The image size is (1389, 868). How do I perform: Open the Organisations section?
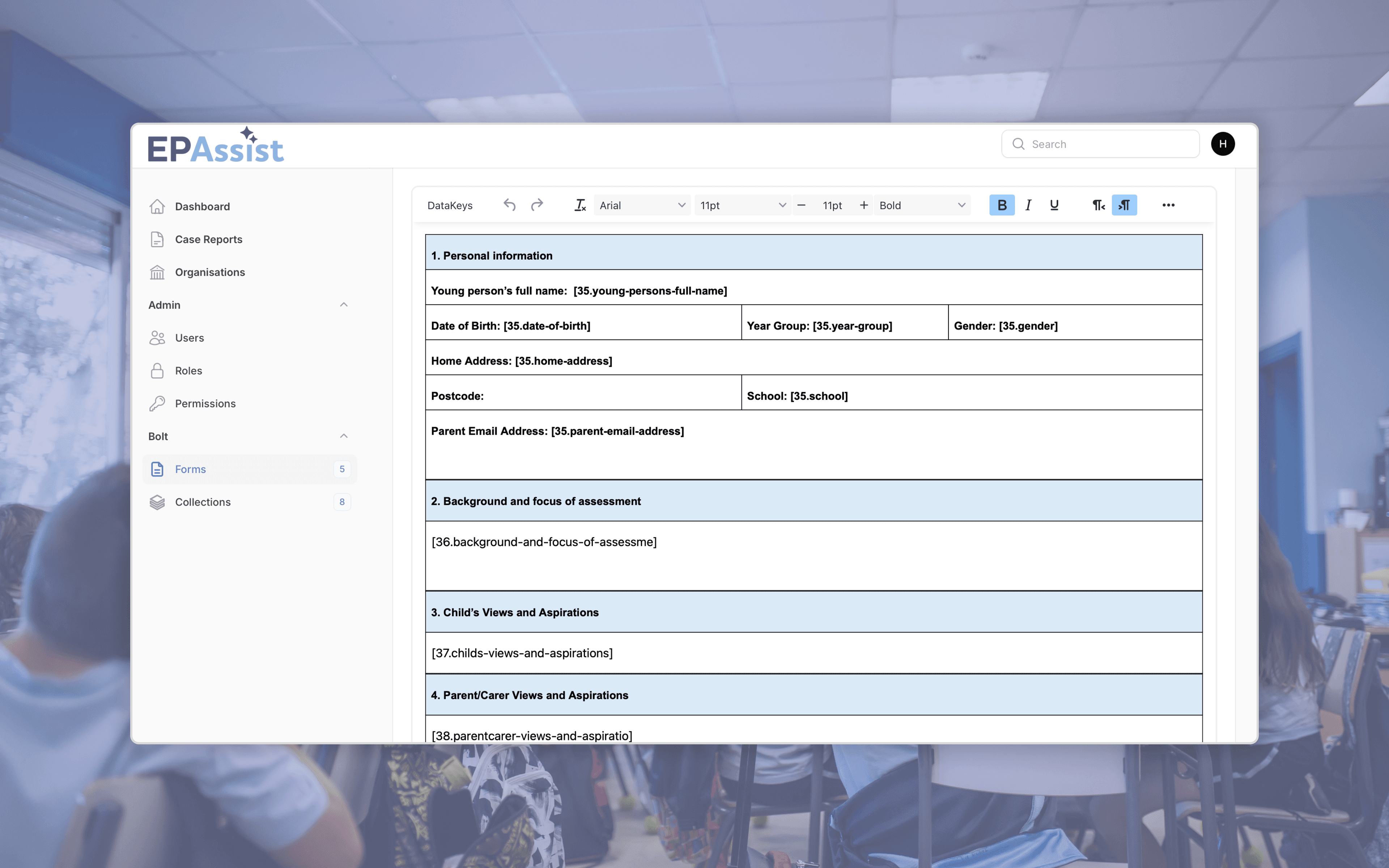209,272
